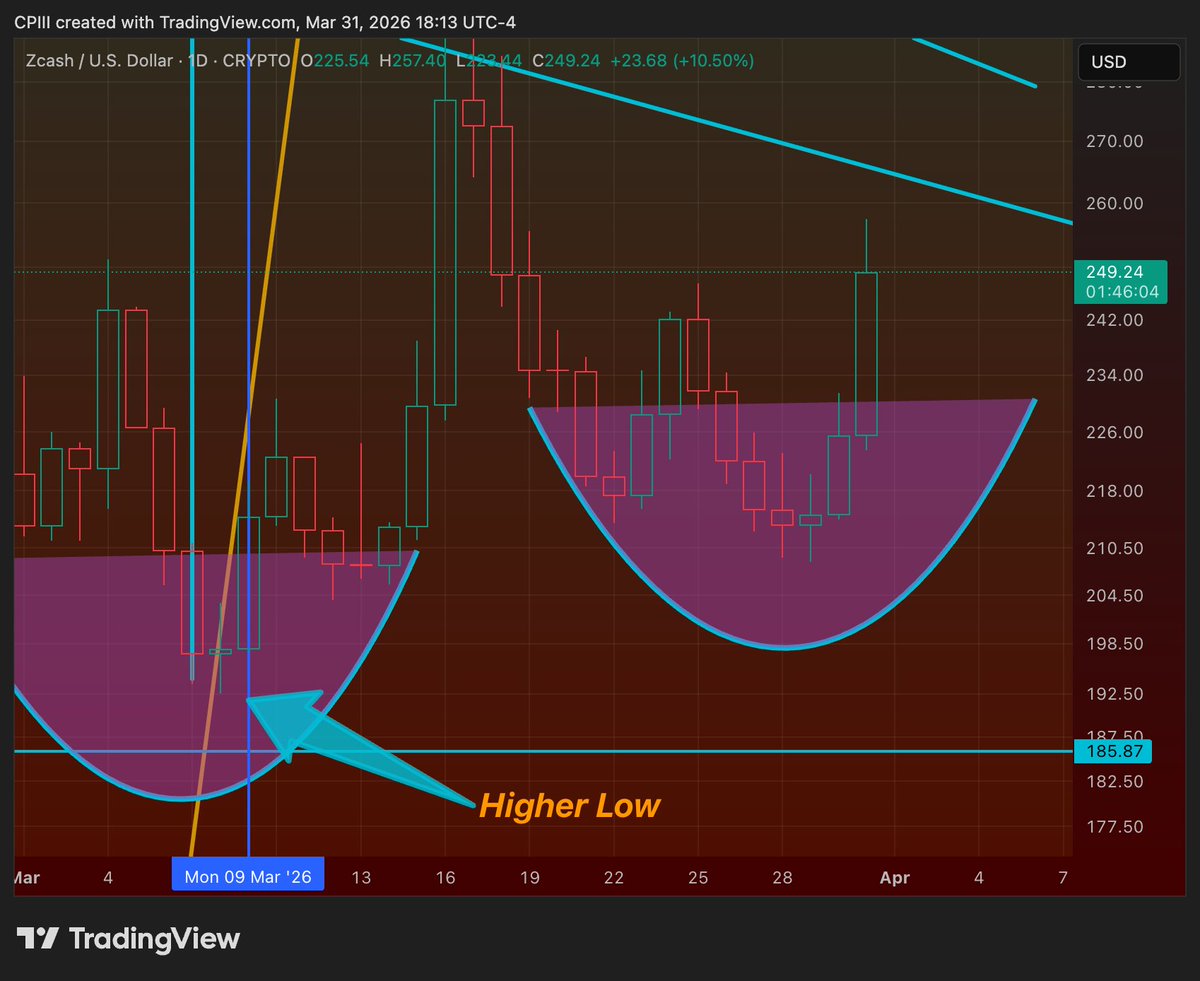
Task: Click the O225.54 open value in header
Action: 334,61
